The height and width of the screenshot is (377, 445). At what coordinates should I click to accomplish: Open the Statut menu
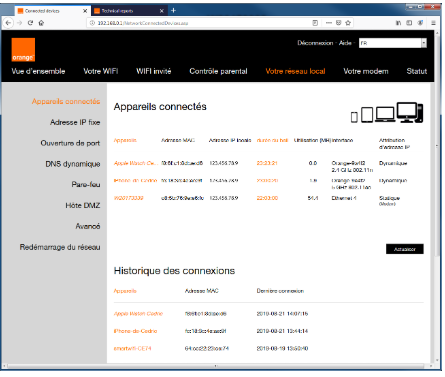click(x=417, y=71)
